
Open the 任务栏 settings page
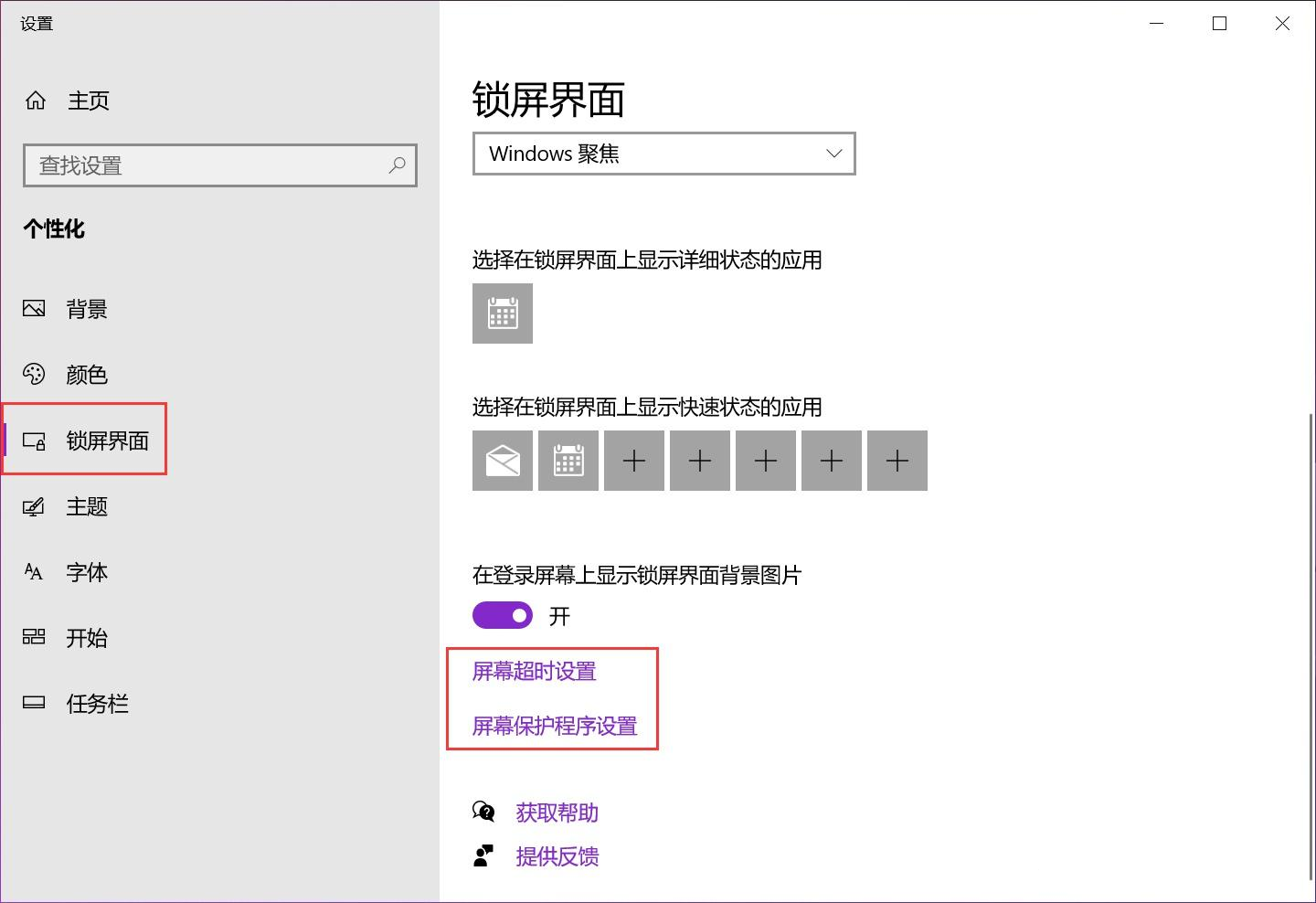coord(219,704)
